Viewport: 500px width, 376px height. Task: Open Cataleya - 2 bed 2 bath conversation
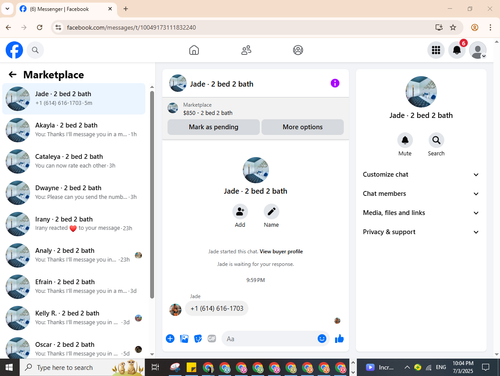74,161
